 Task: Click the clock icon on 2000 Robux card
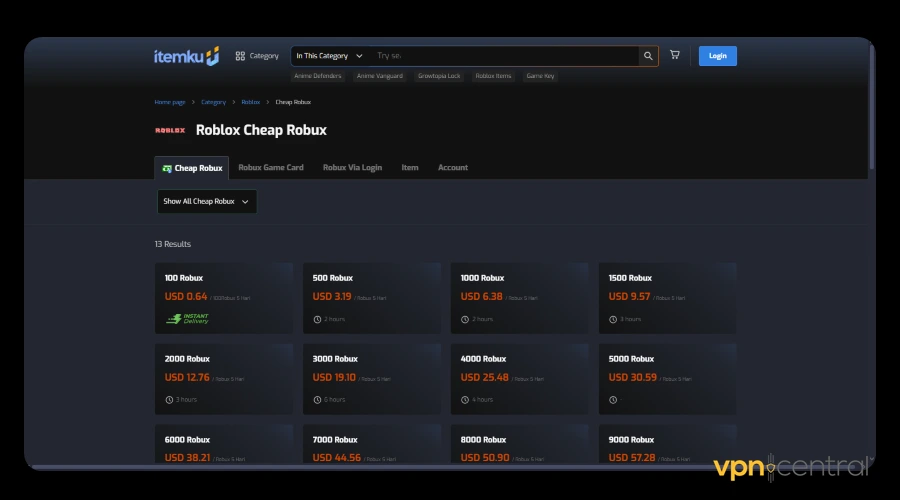(169, 400)
